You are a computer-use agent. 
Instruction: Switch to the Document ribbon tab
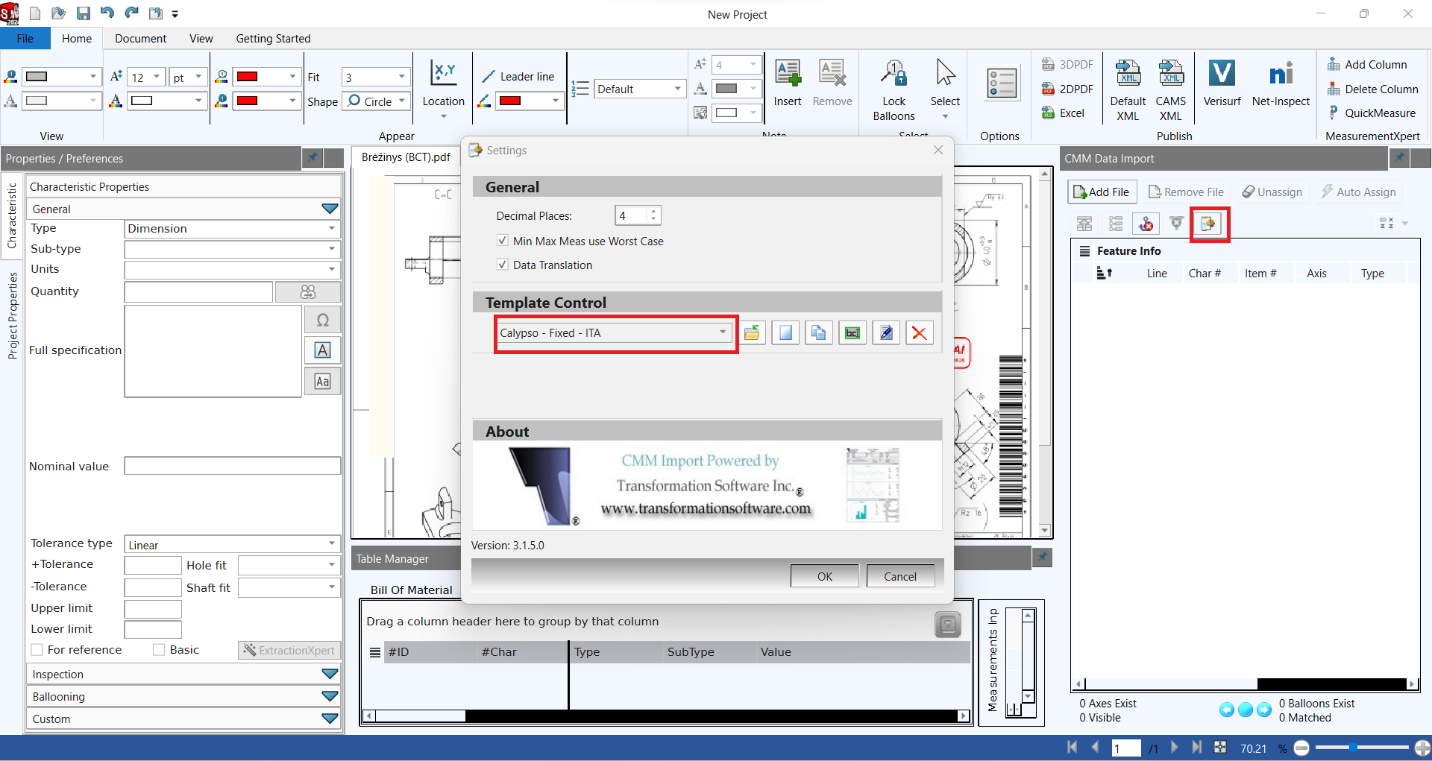140,38
